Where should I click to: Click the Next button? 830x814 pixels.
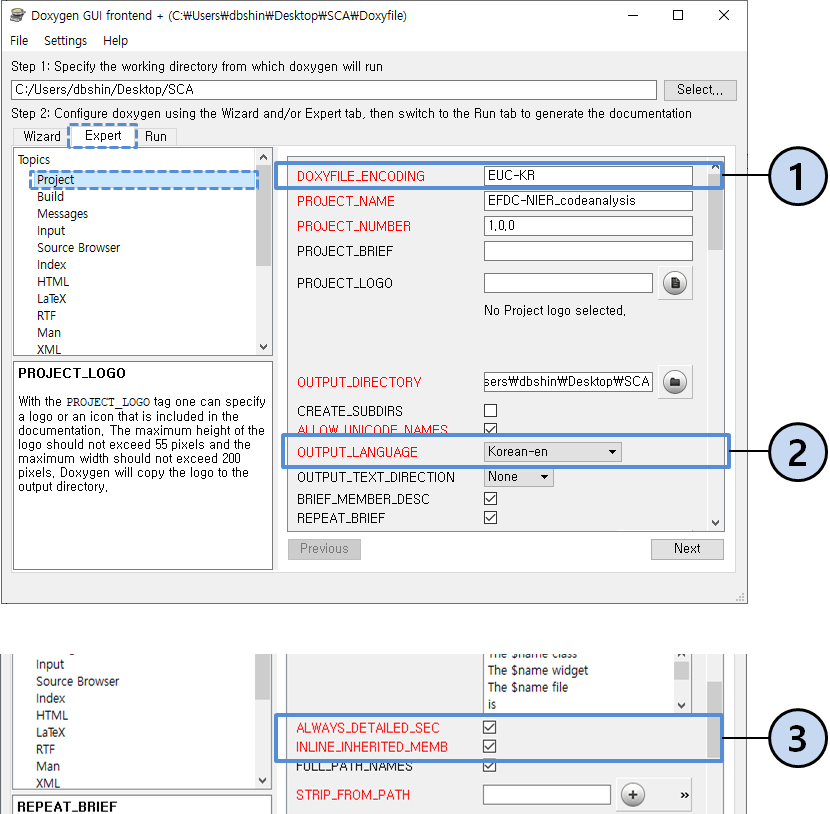(687, 549)
